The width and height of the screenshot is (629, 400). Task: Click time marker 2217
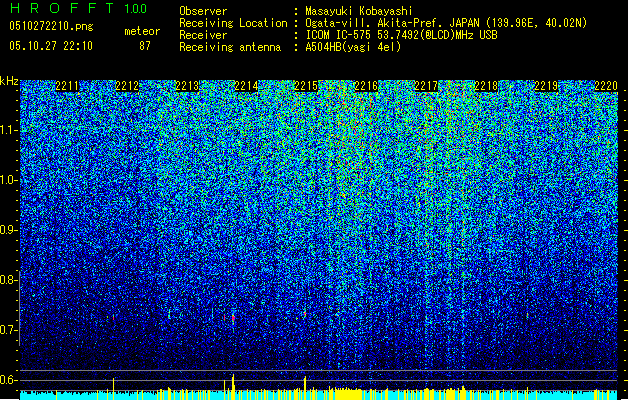point(426,86)
